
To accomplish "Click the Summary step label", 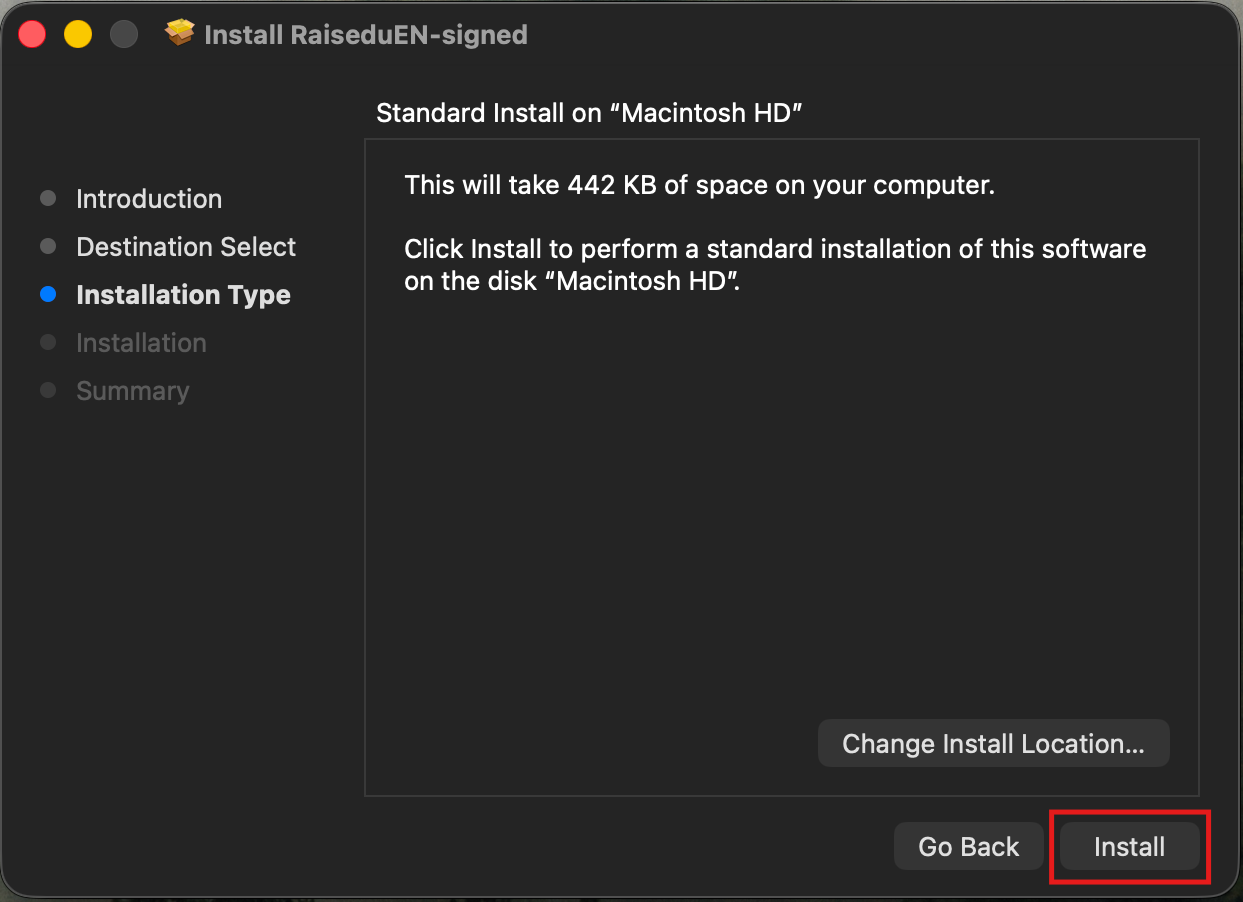I will (132, 391).
